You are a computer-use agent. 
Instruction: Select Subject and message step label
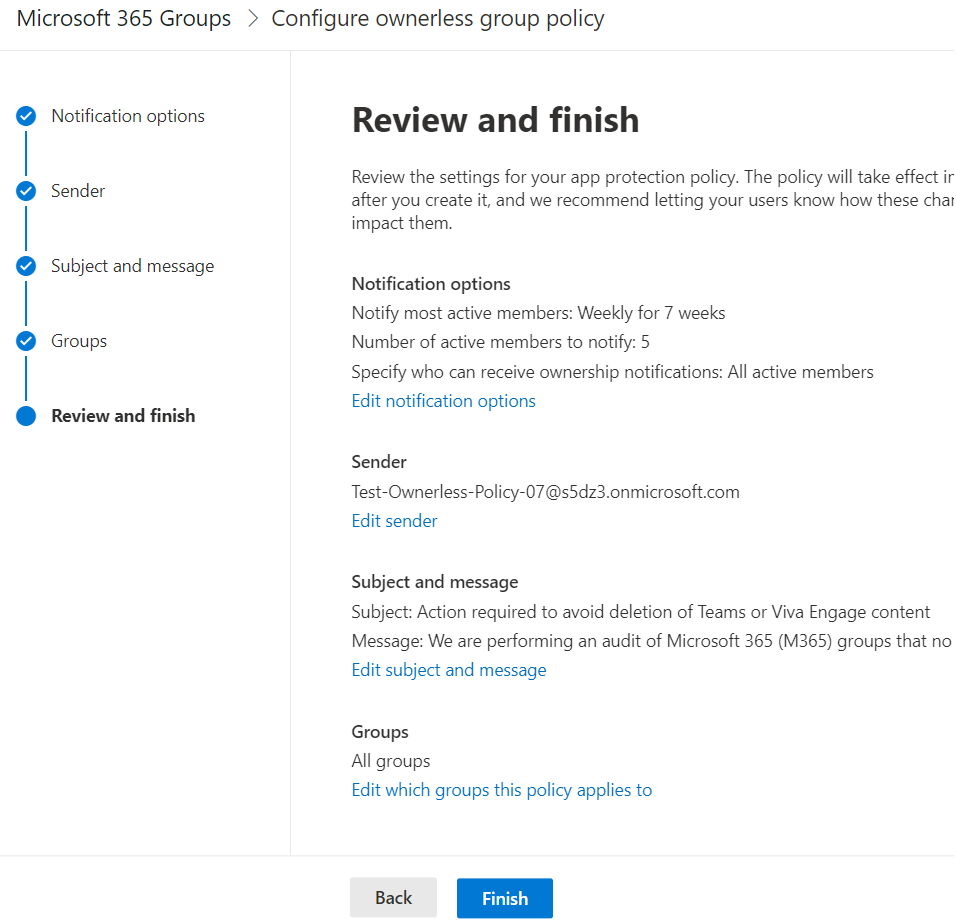pyautogui.click(x=132, y=266)
